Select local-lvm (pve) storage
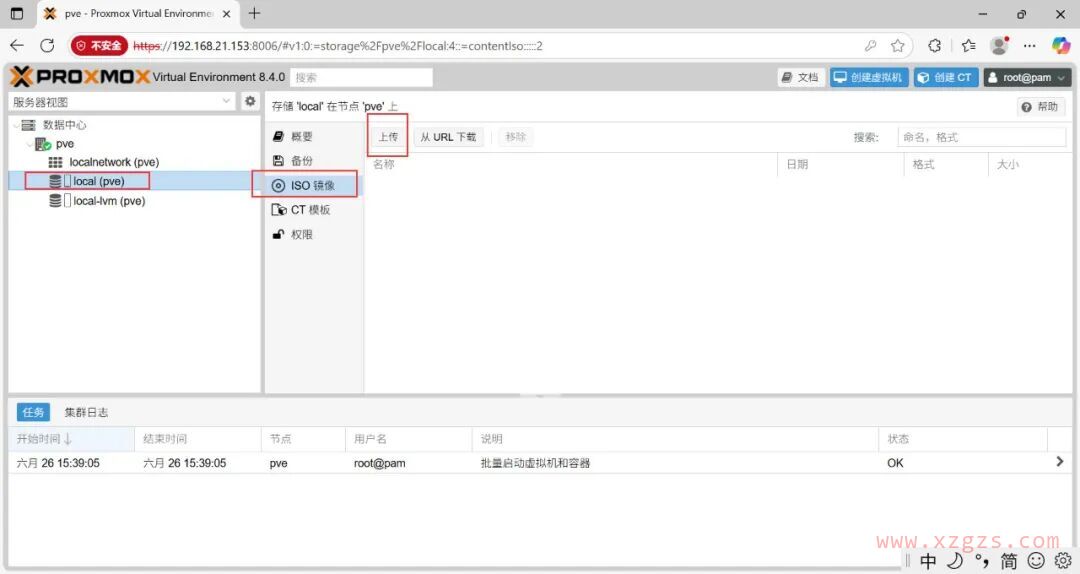Image resolution: width=1080 pixels, height=574 pixels. (108, 201)
